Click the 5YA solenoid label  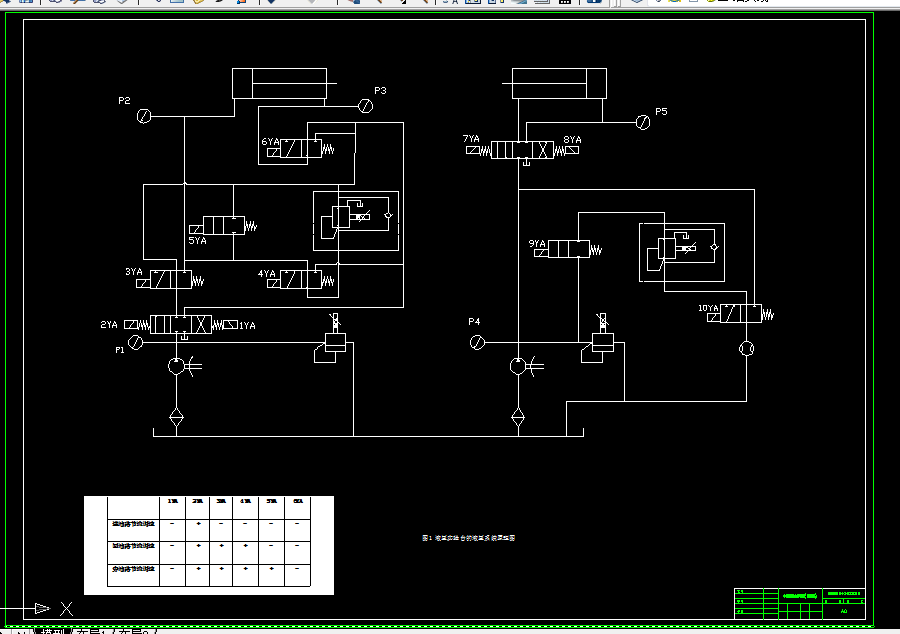197,240
